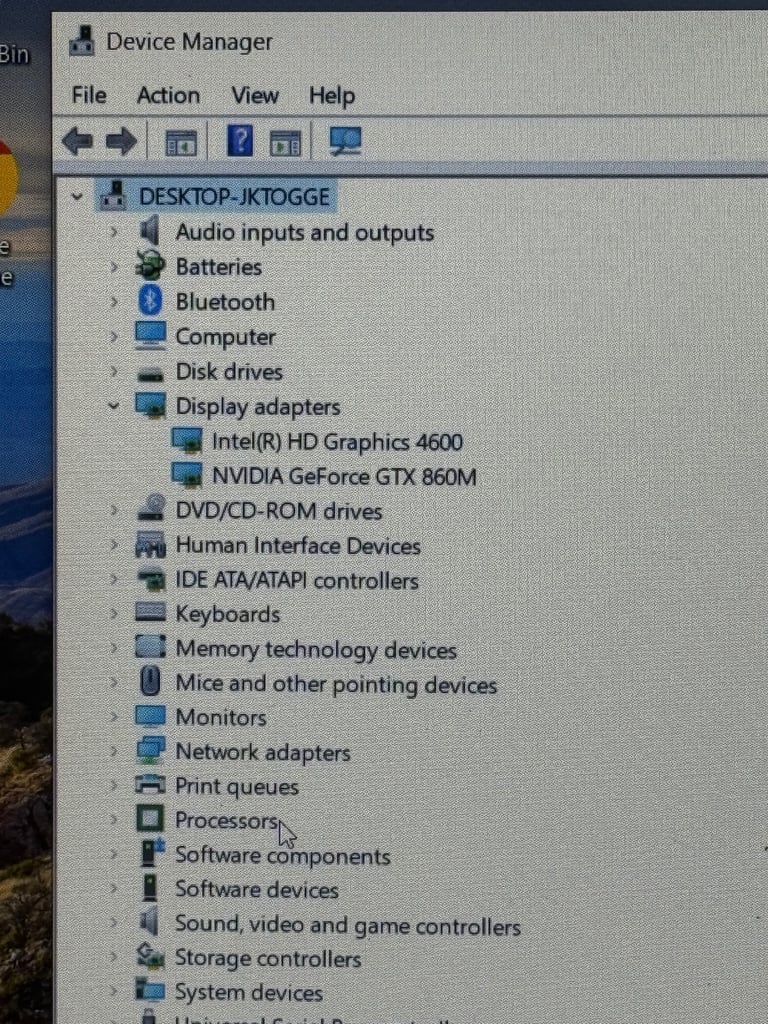This screenshot has height=1024, width=768.
Task: Click the DESKTOP-JKTOGGE computer icon
Action: (113, 195)
